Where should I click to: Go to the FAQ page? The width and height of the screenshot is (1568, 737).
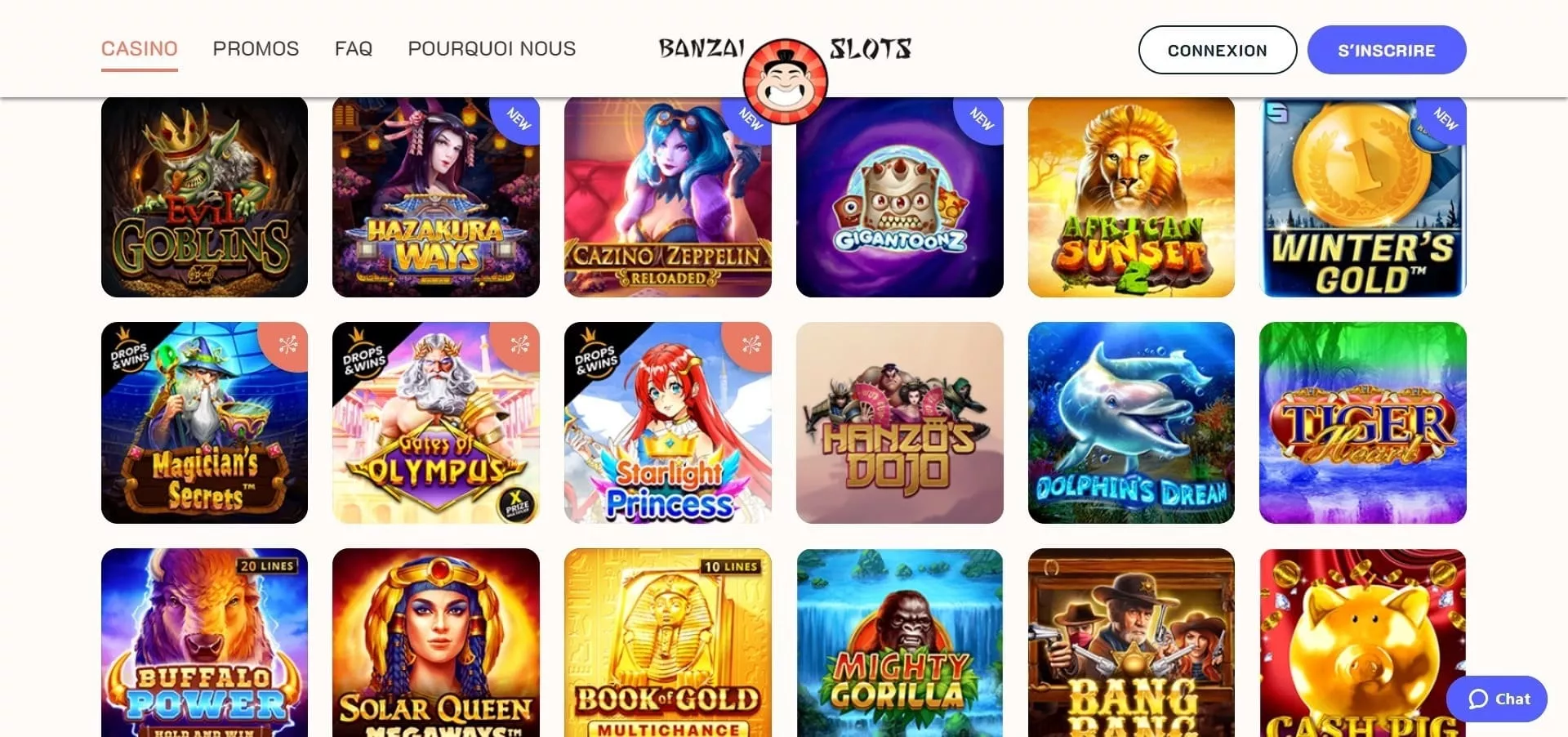(x=354, y=49)
